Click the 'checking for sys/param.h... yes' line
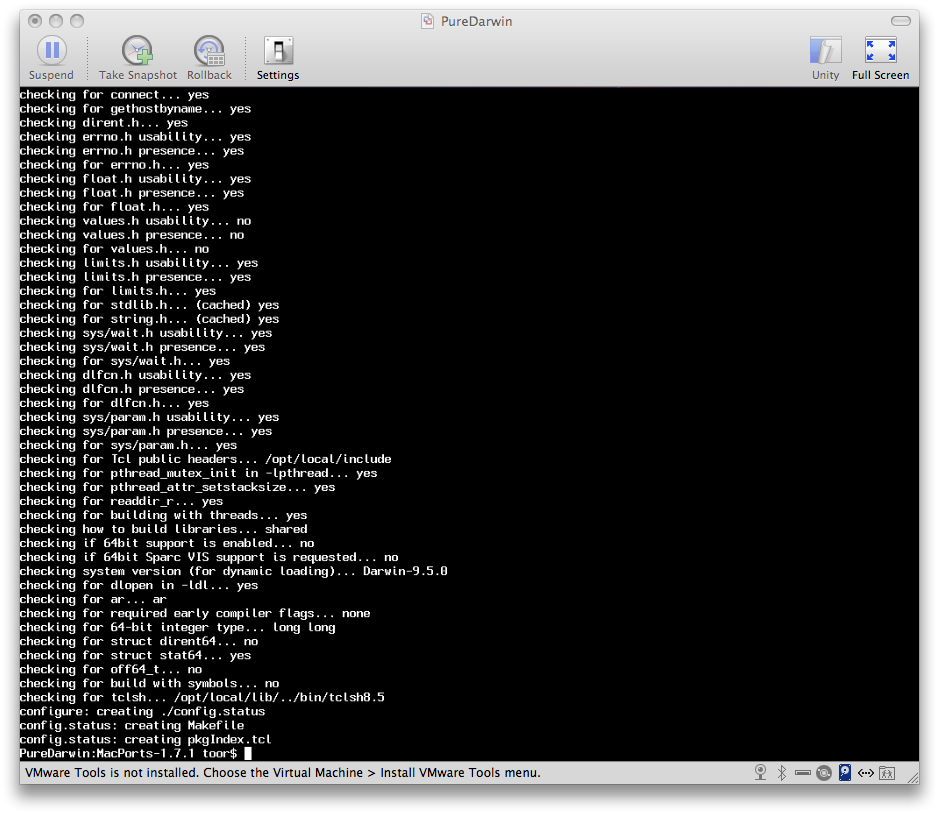Image resolution: width=939 pixels, height=814 pixels. [x=128, y=445]
